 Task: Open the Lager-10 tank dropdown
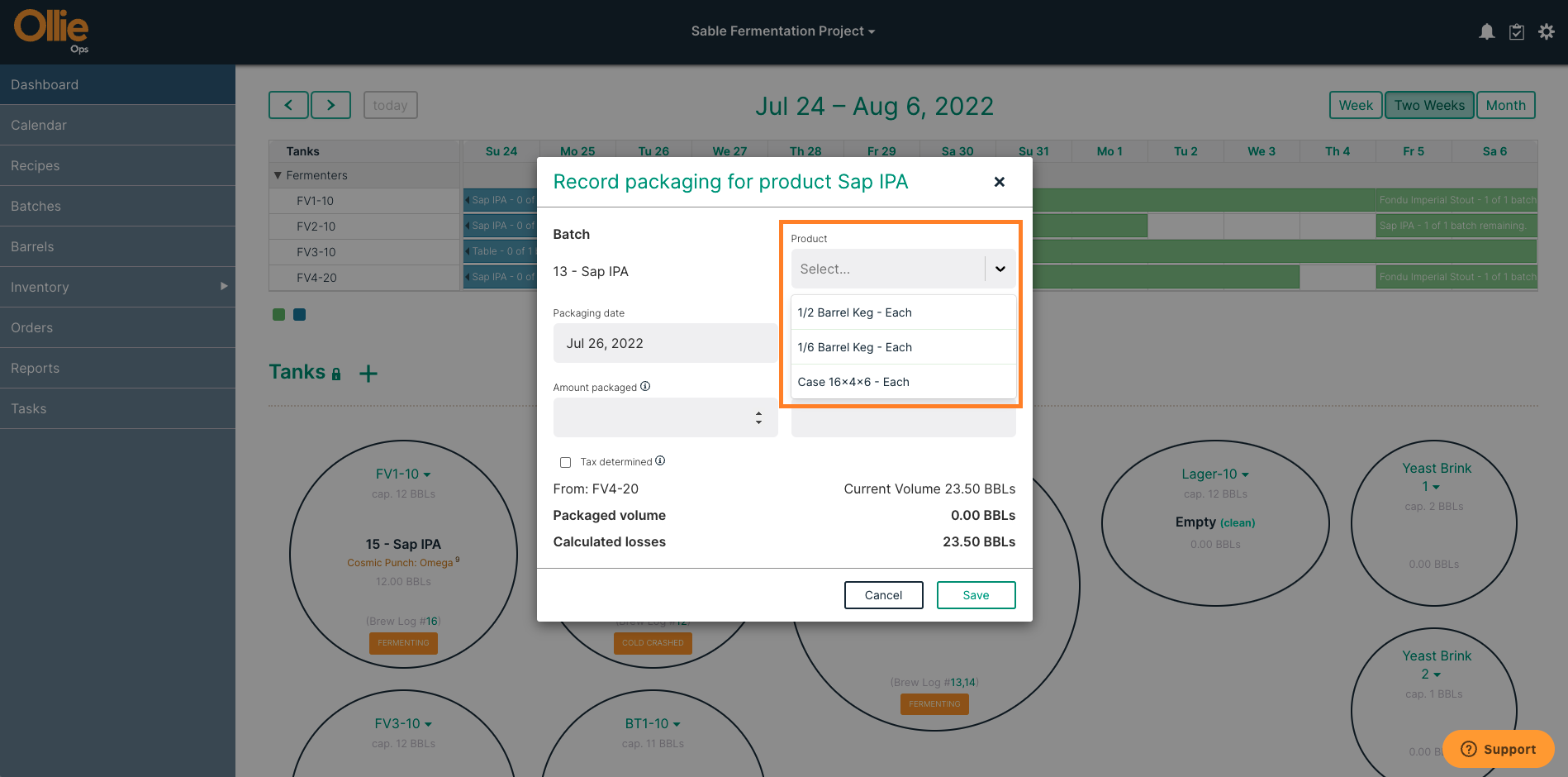pos(1215,474)
